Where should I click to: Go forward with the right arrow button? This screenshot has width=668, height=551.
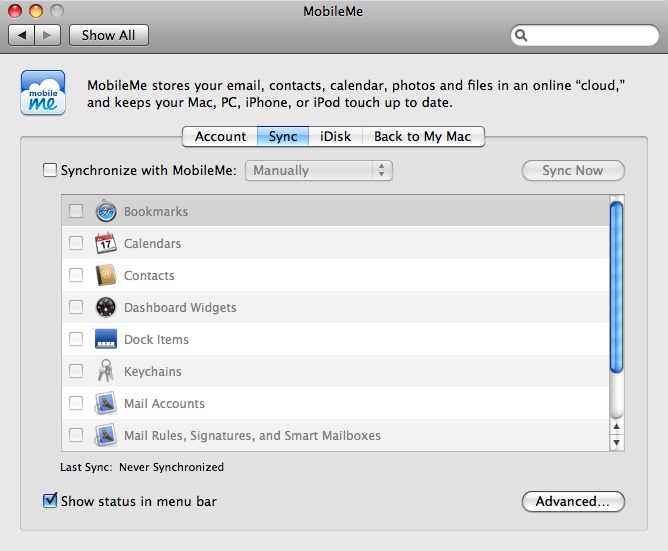[x=47, y=35]
